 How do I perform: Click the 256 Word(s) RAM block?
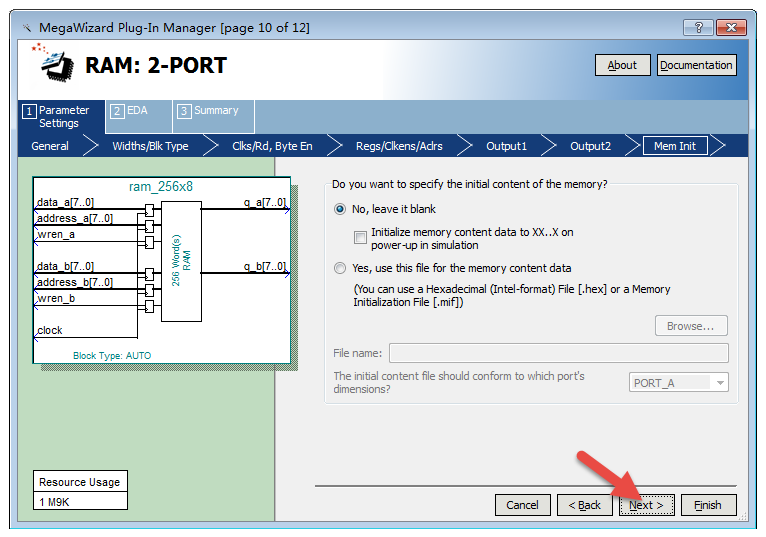click(181, 261)
